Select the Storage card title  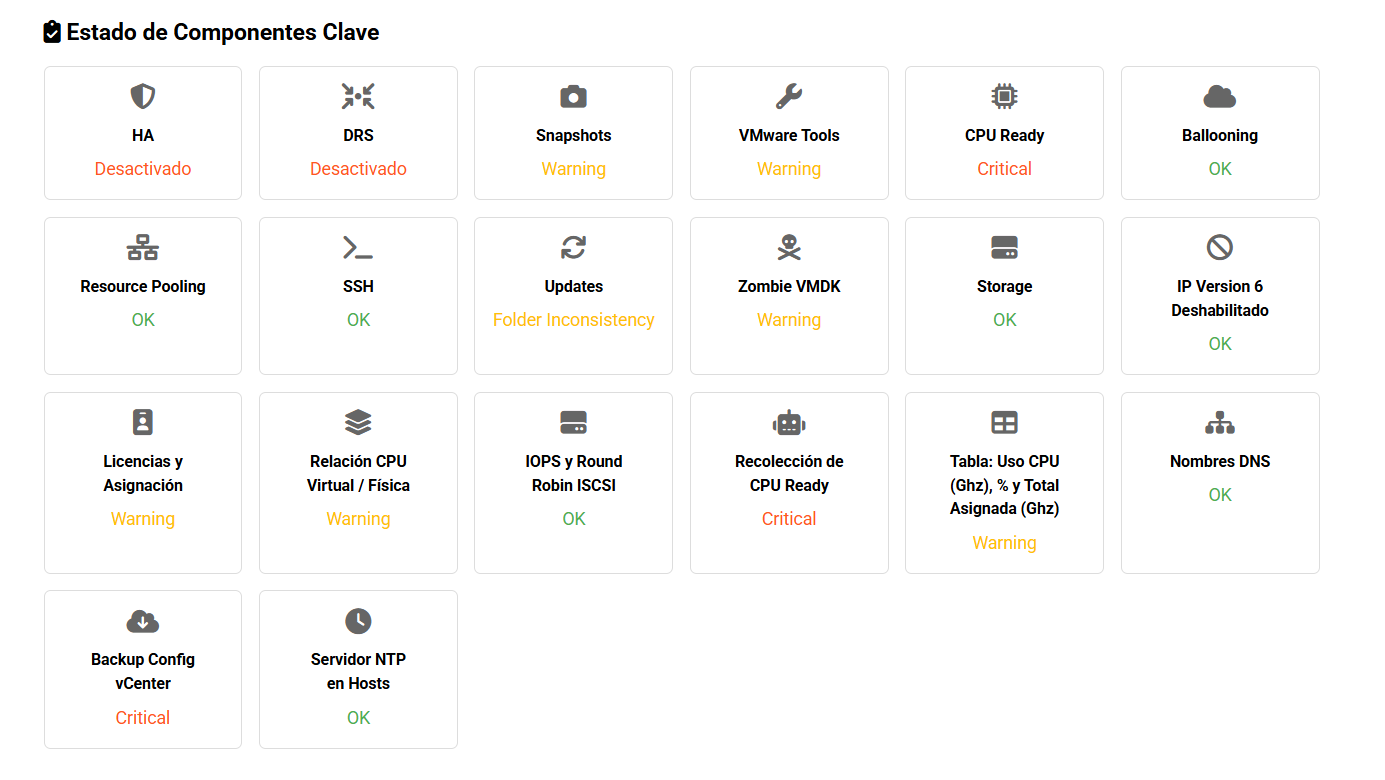coord(1004,286)
